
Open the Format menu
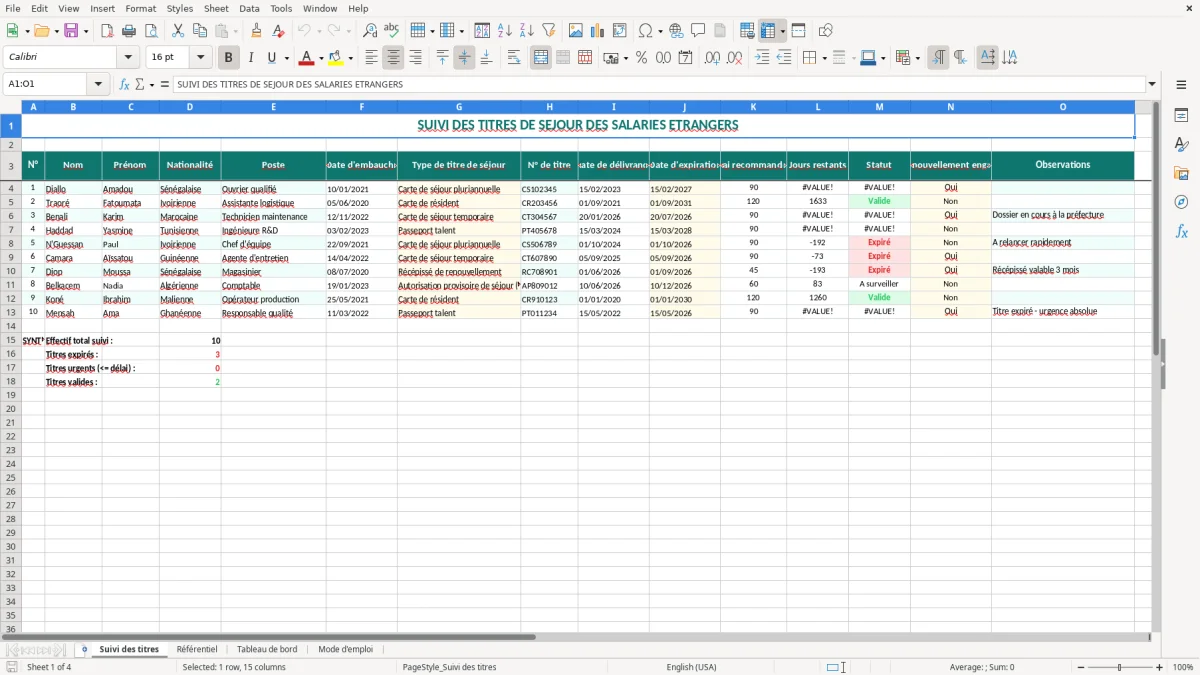140,8
